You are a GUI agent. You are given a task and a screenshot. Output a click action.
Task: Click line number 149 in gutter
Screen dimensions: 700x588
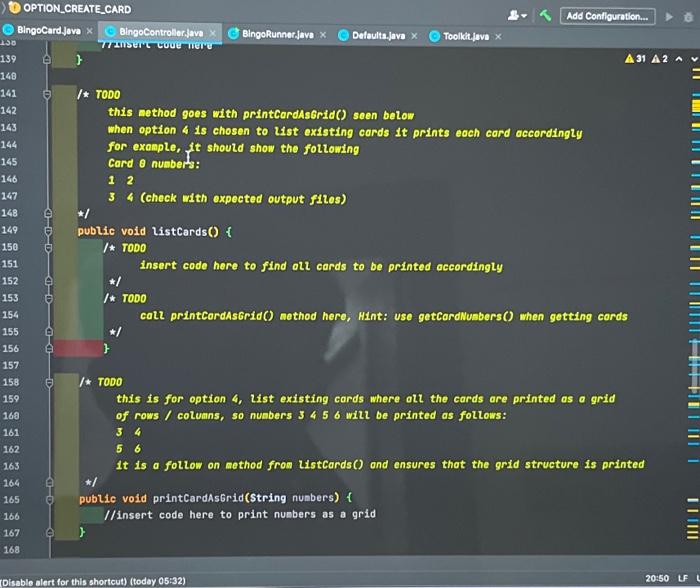9,230
